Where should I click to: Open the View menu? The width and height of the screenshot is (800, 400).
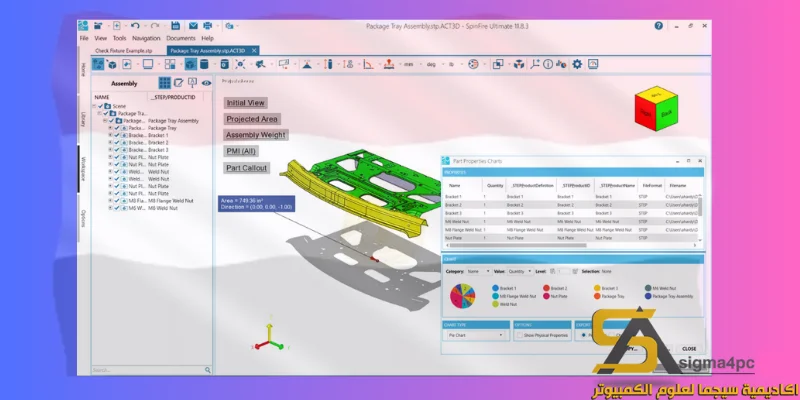point(101,38)
